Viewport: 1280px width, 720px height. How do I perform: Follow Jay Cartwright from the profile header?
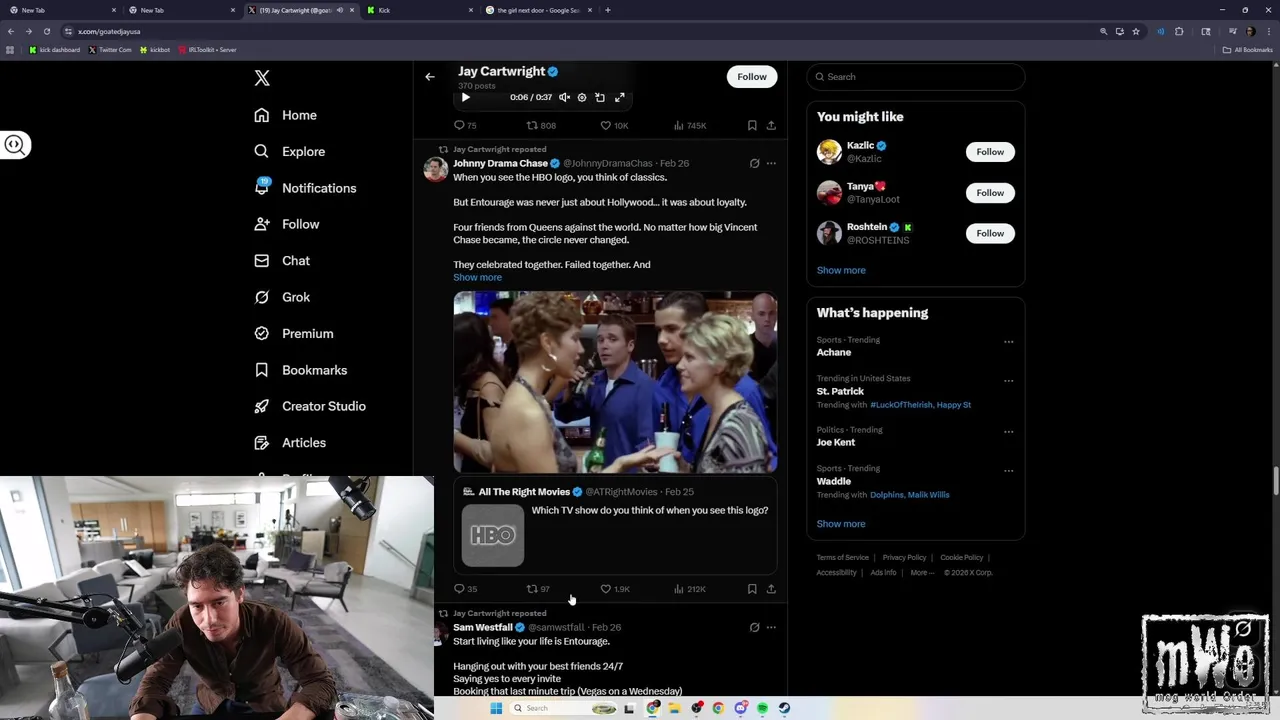[x=752, y=77]
